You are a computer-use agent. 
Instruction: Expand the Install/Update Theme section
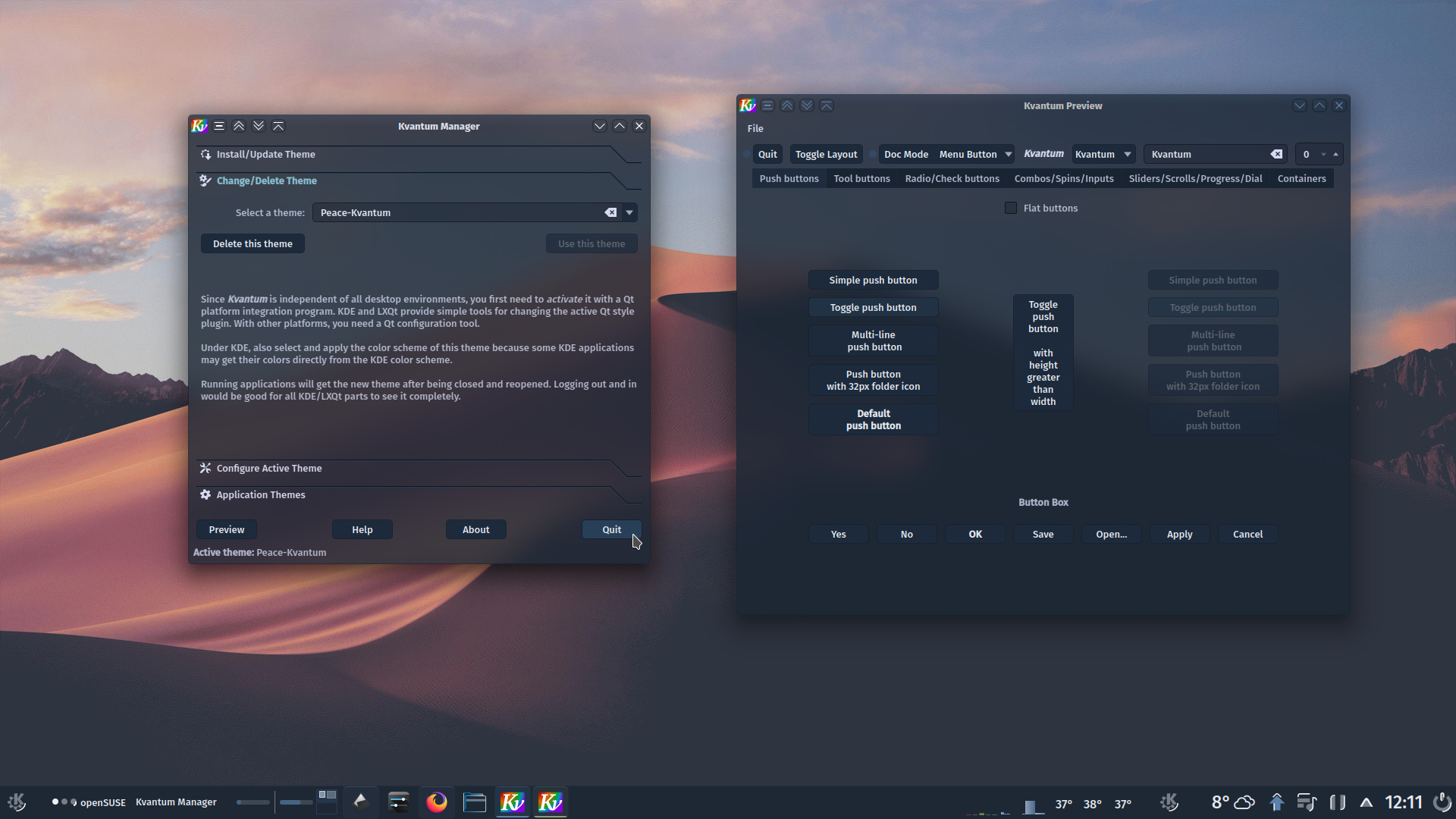(x=418, y=154)
